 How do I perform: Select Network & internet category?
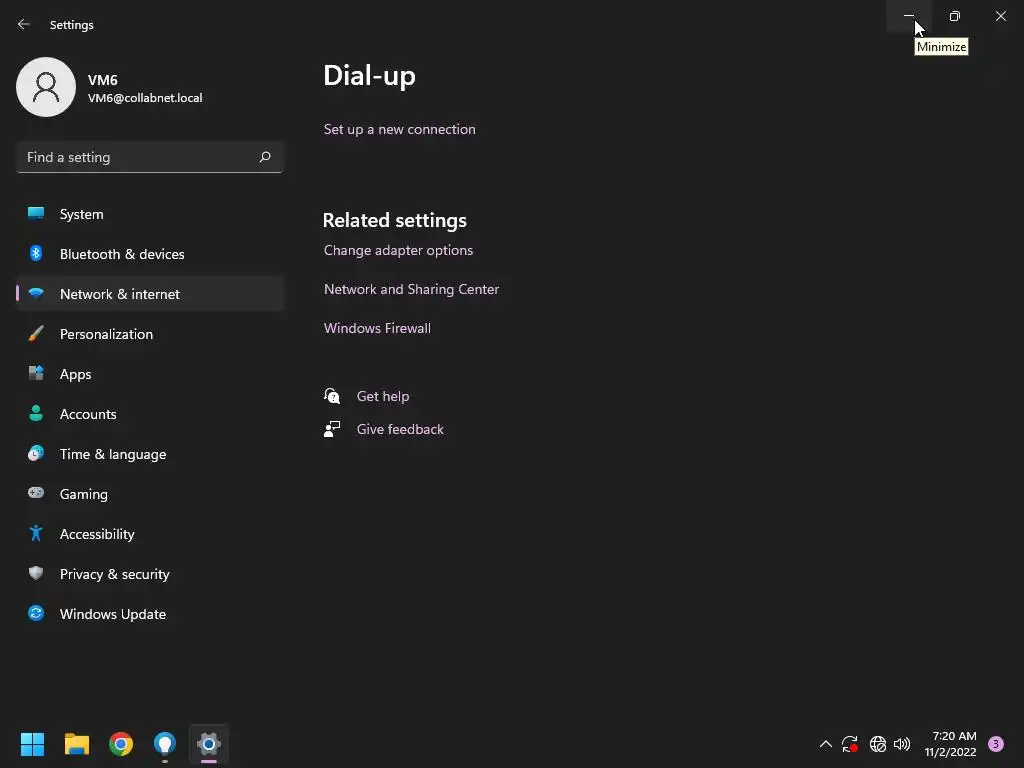tap(150, 294)
